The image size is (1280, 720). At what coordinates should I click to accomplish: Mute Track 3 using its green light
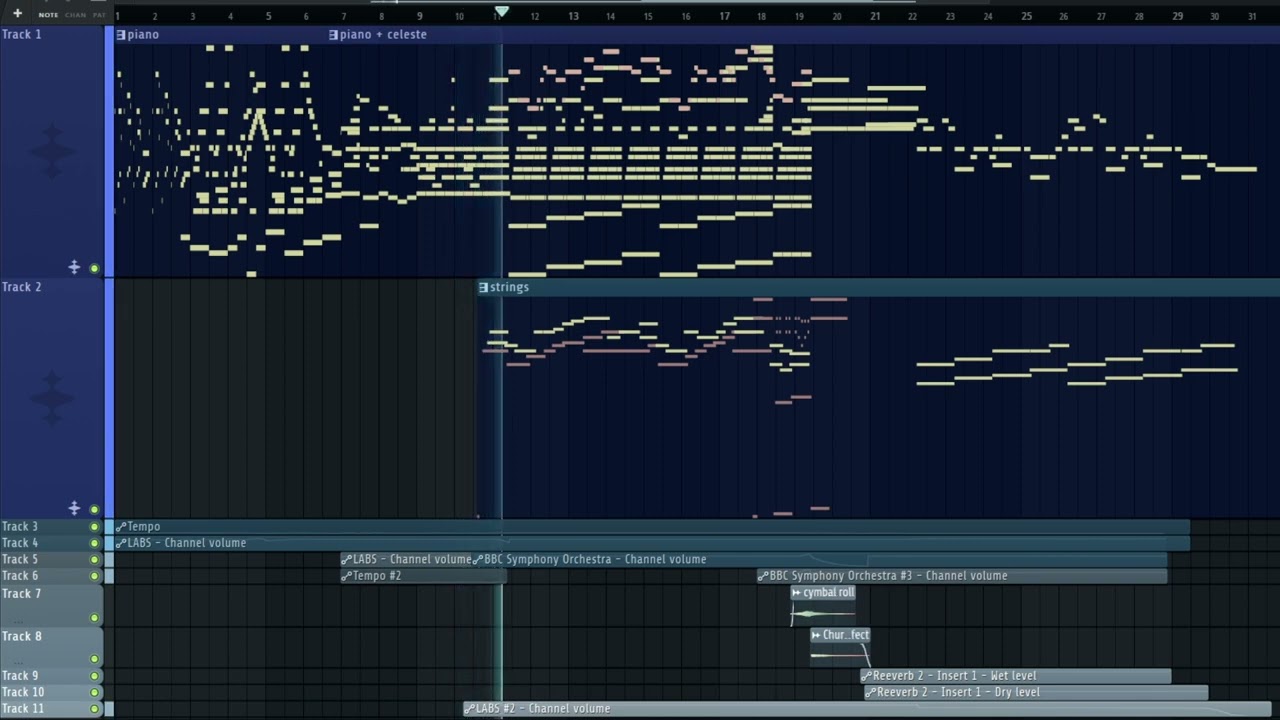pyautogui.click(x=95, y=527)
